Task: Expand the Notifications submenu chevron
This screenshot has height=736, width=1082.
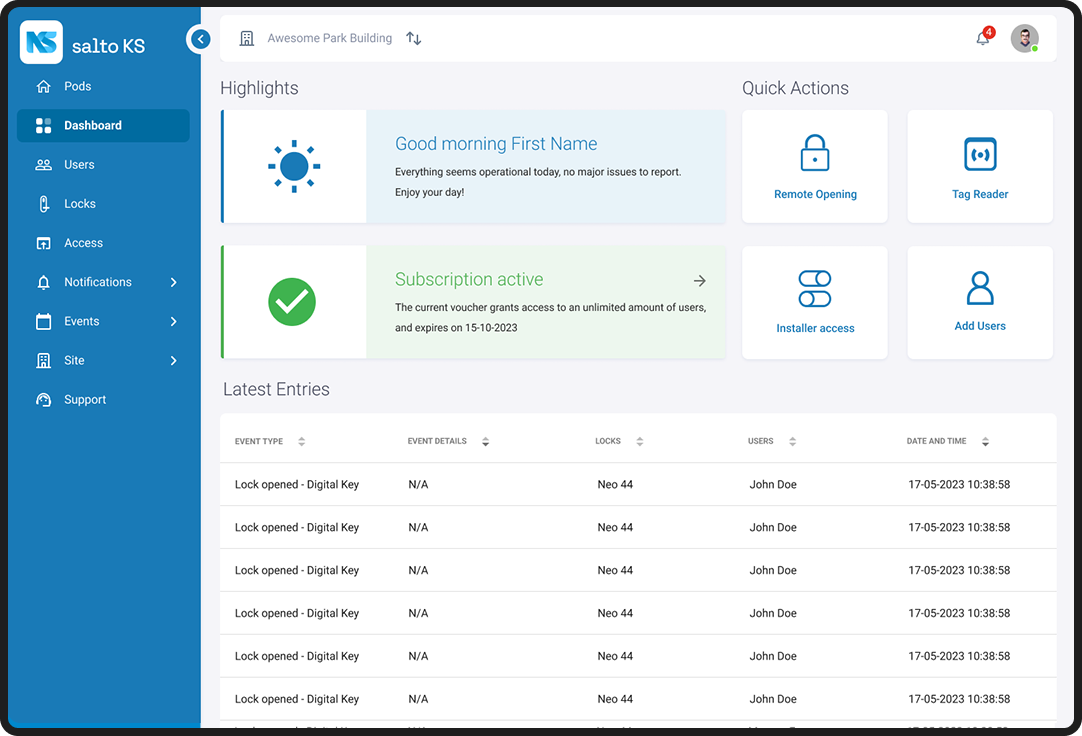Action: 173,283
